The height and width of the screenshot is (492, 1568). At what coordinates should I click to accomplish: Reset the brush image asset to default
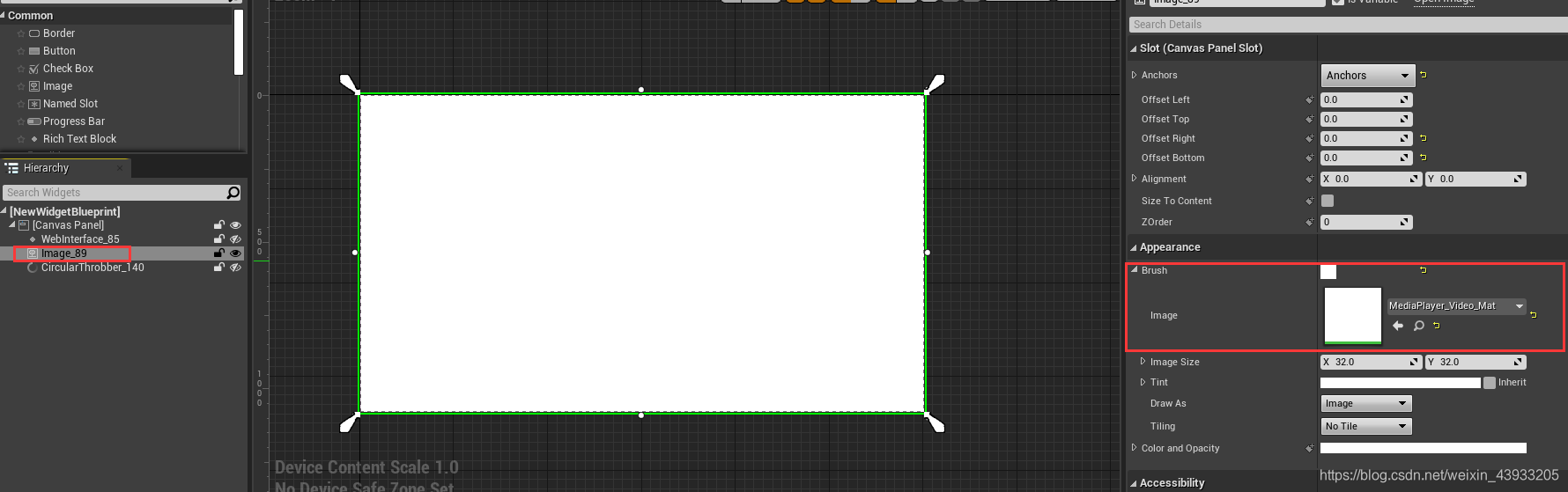[1437, 326]
